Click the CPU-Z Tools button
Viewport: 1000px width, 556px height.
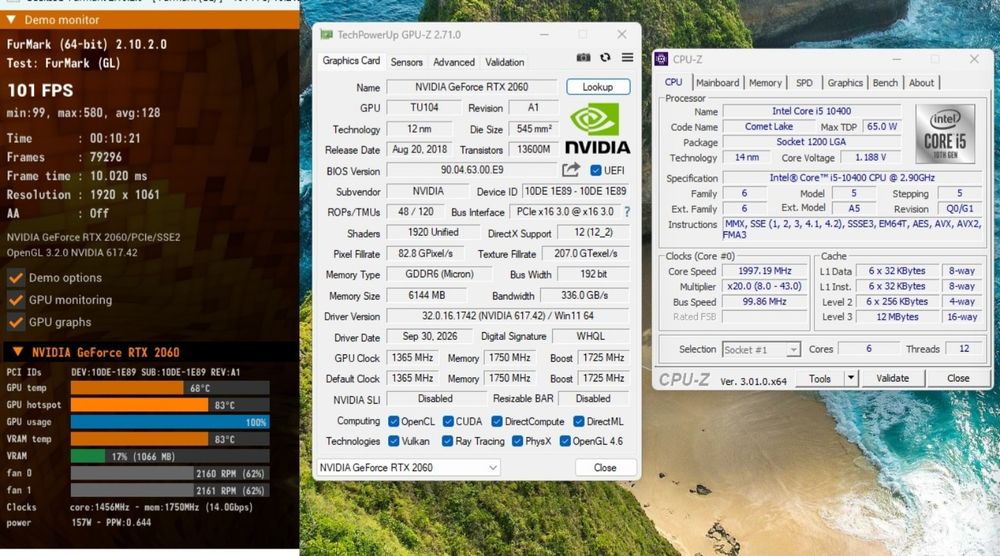(x=820, y=378)
